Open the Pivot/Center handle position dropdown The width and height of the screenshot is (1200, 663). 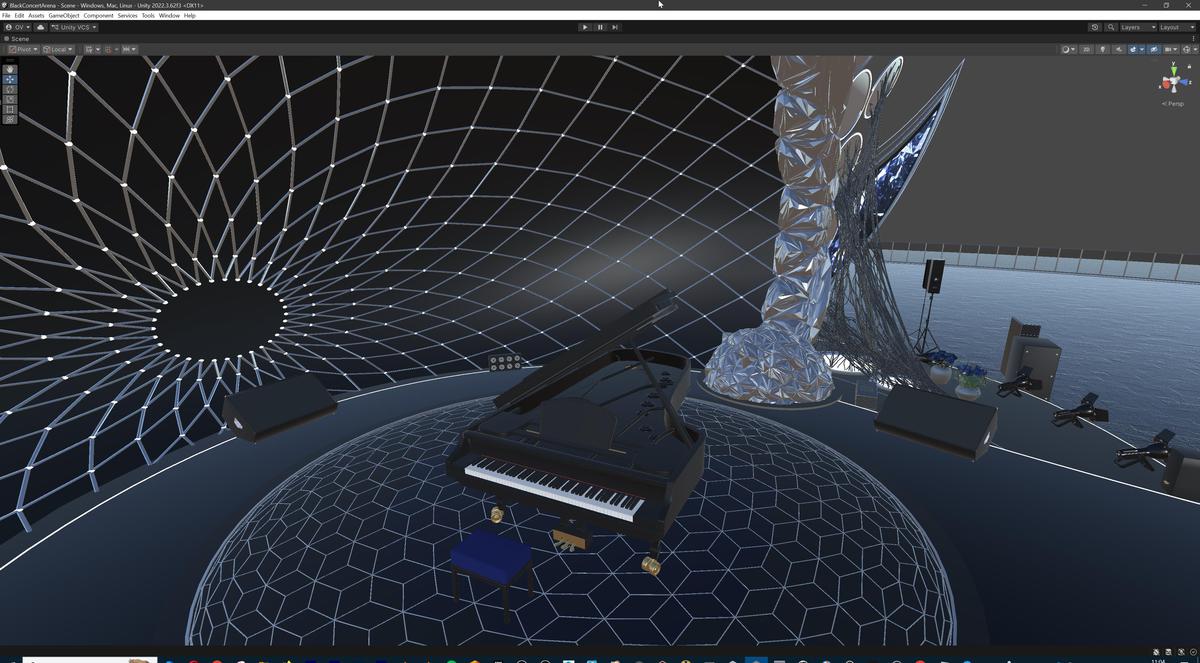(x=23, y=49)
